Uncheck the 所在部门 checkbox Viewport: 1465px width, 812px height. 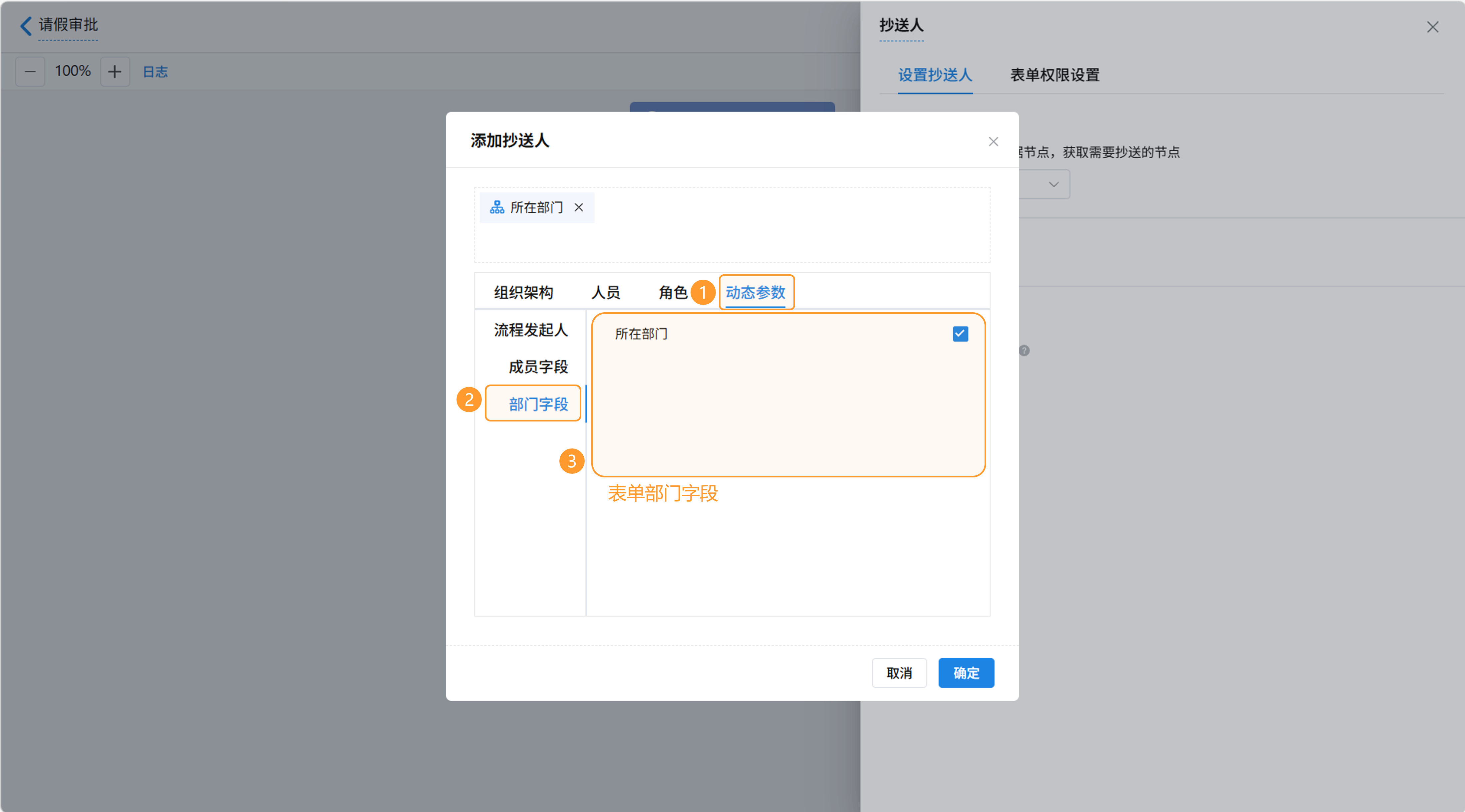pos(960,334)
